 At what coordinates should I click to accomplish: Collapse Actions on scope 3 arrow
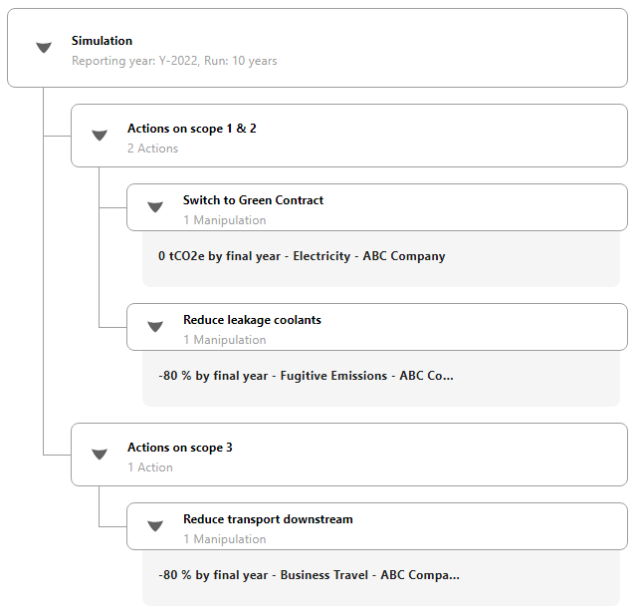coord(99,454)
